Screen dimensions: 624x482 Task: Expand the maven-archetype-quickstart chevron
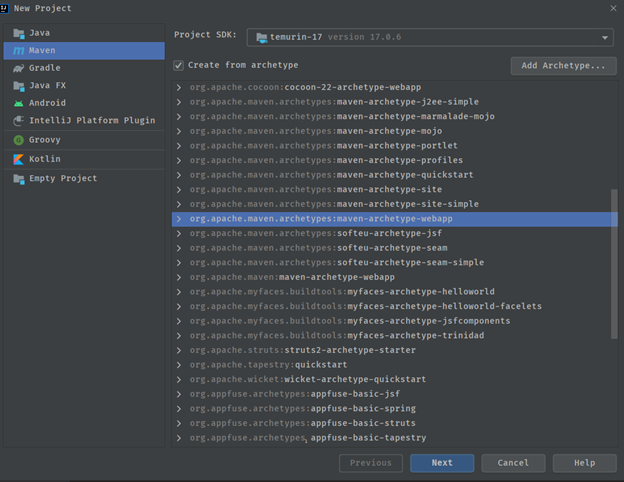click(179, 175)
